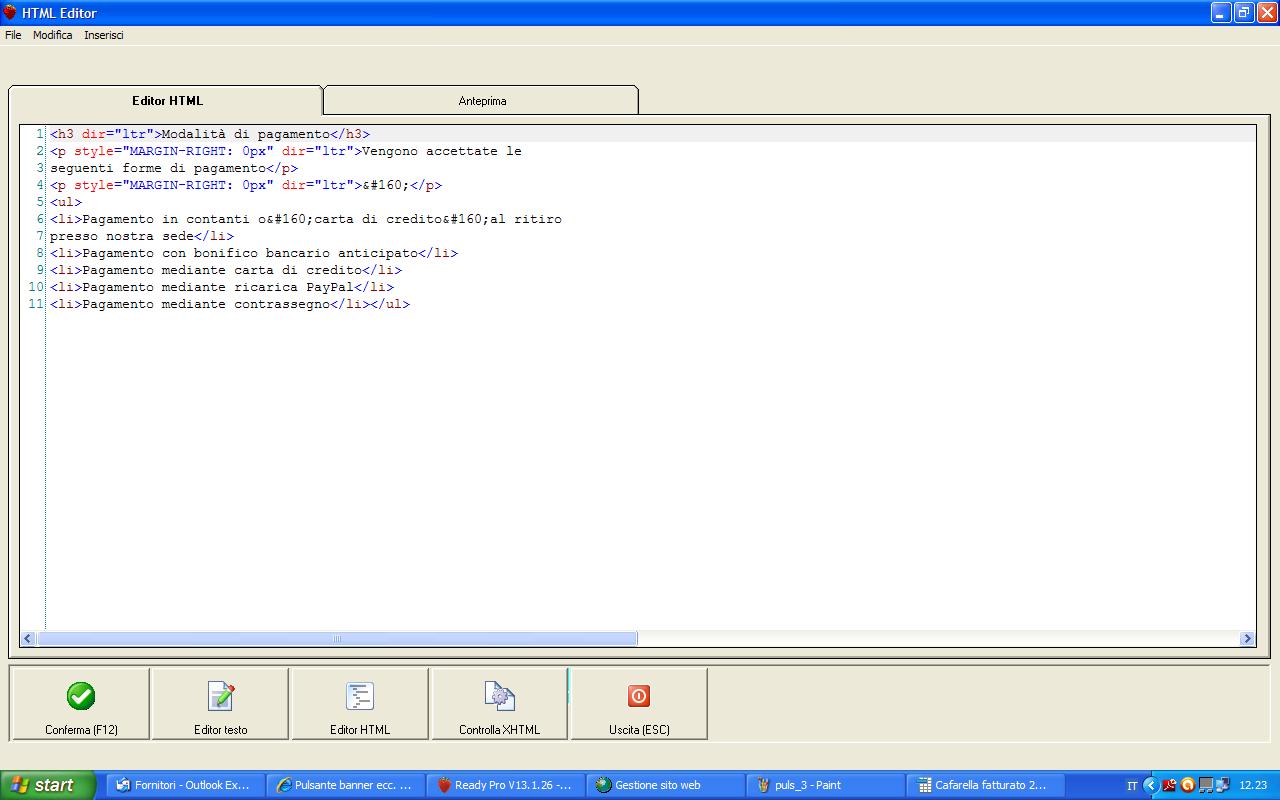Click the left arrow of the horizontal scrollbar
Screen dimensions: 1280x800
[28, 639]
